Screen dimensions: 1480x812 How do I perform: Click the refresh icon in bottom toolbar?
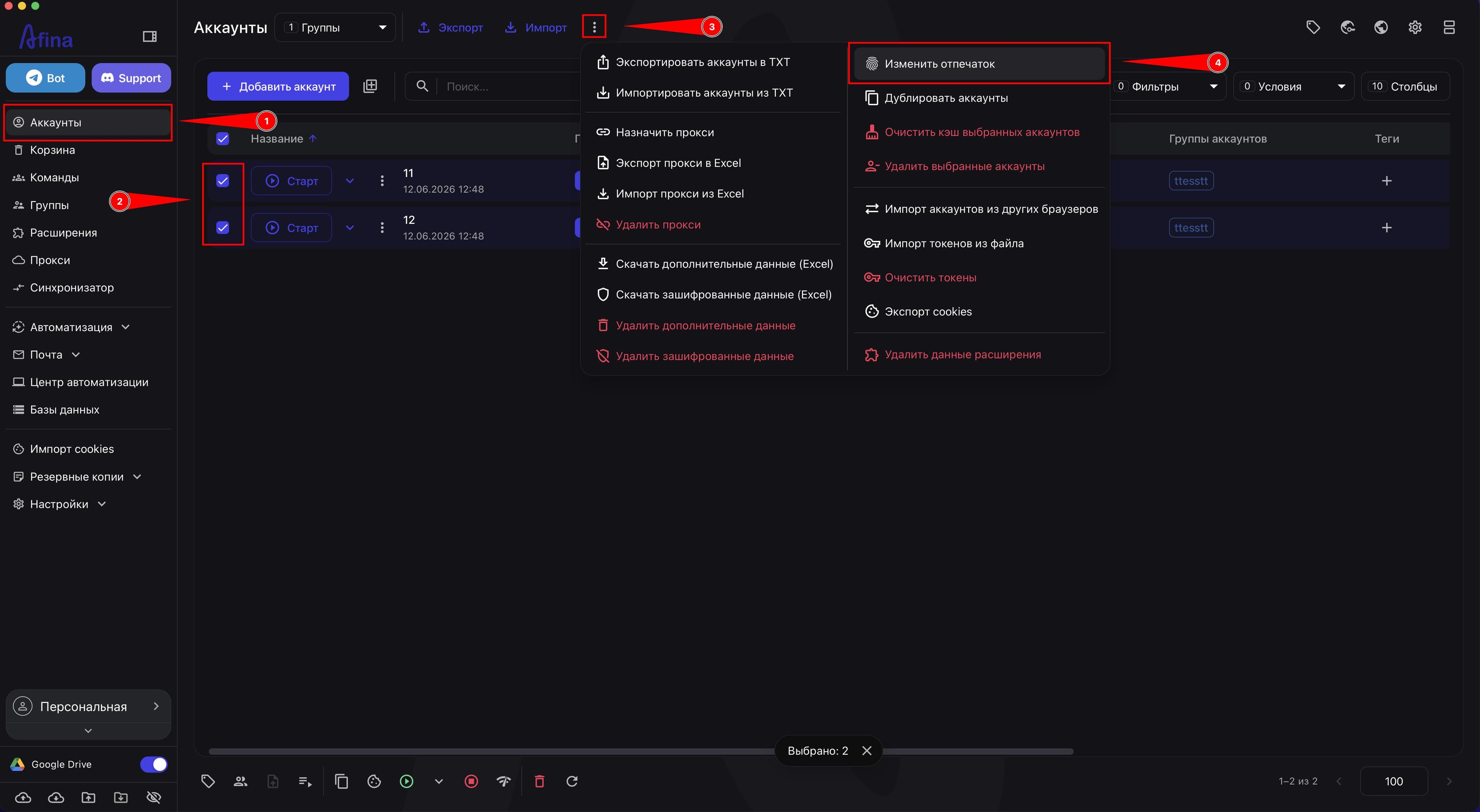pos(572,781)
